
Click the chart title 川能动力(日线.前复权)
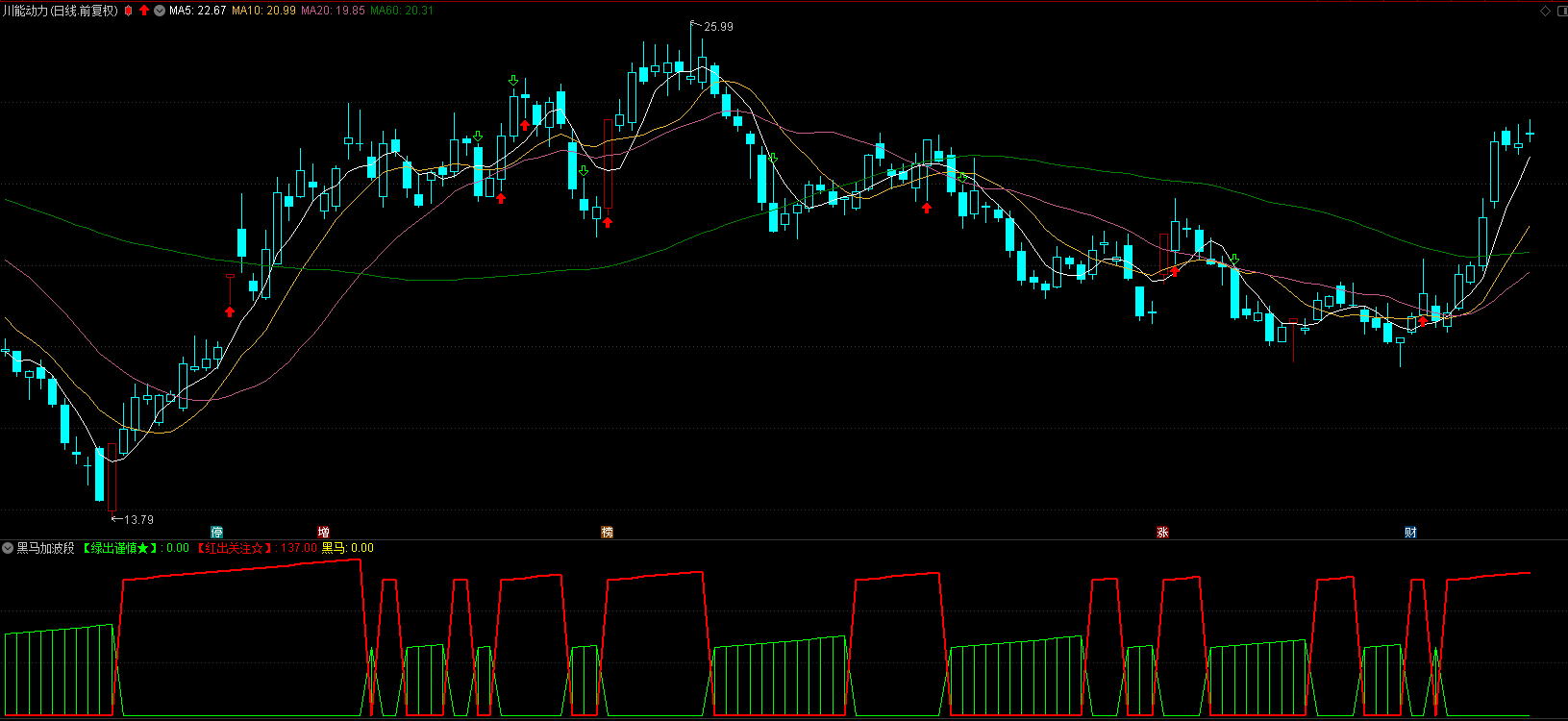click(x=61, y=11)
